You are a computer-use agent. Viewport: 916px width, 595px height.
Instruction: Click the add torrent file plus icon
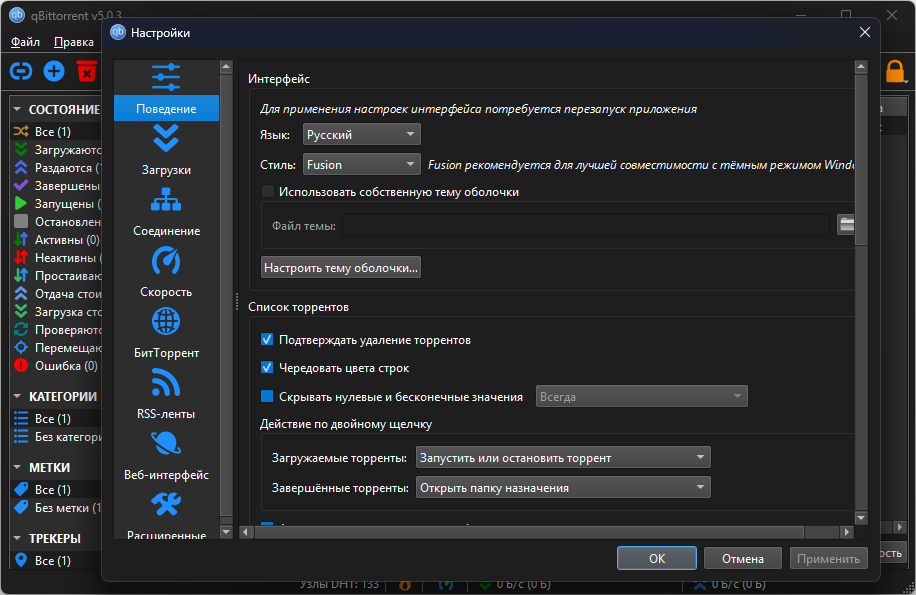point(54,72)
